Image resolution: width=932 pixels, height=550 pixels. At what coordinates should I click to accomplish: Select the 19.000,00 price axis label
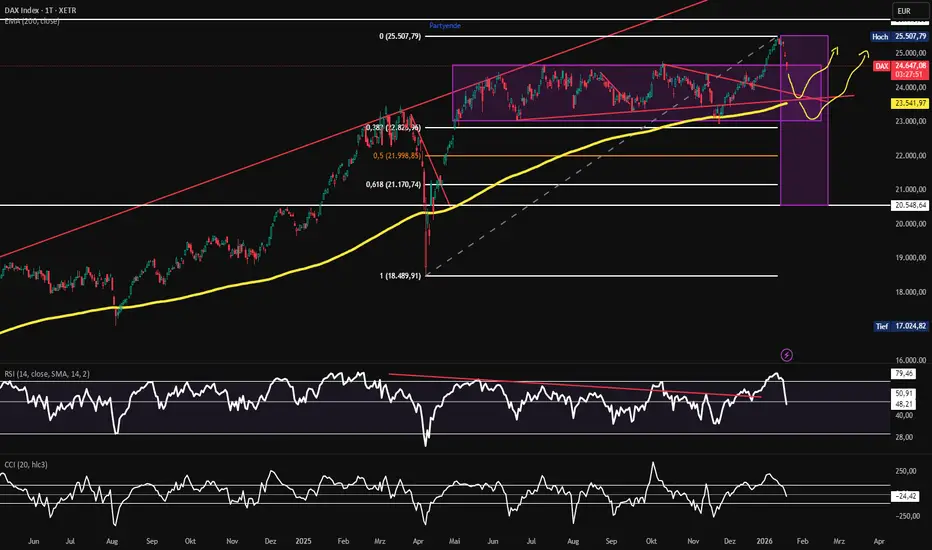click(x=911, y=258)
